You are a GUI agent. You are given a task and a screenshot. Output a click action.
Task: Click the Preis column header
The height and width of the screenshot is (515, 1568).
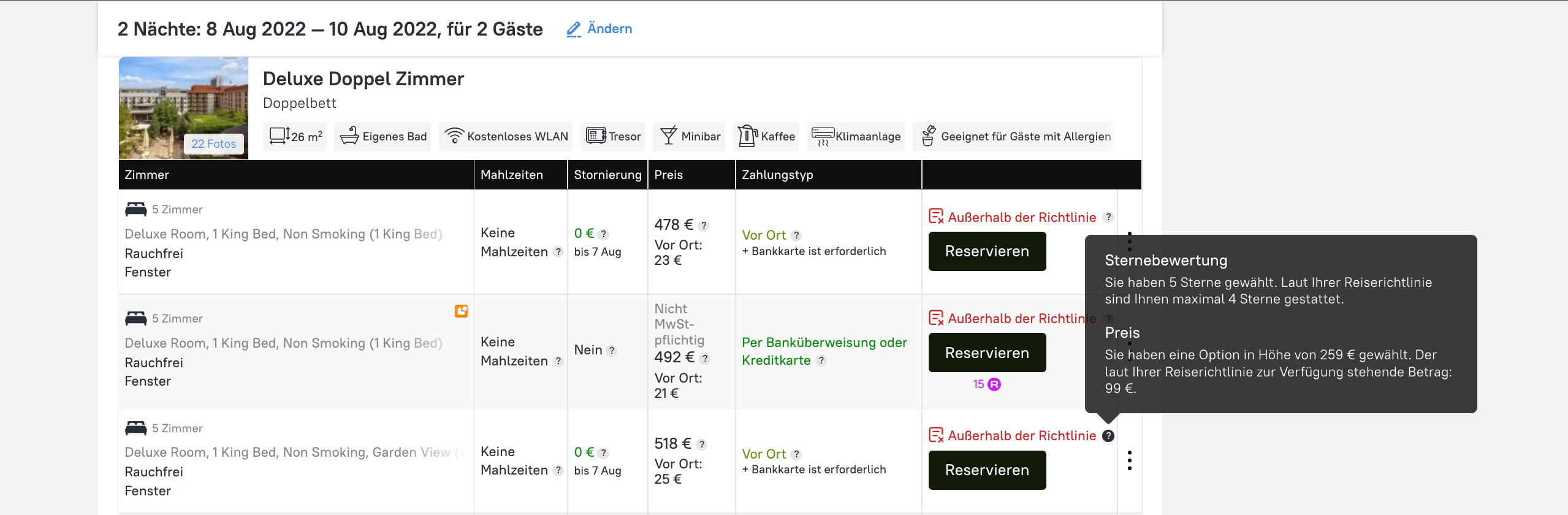tap(668, 175)
